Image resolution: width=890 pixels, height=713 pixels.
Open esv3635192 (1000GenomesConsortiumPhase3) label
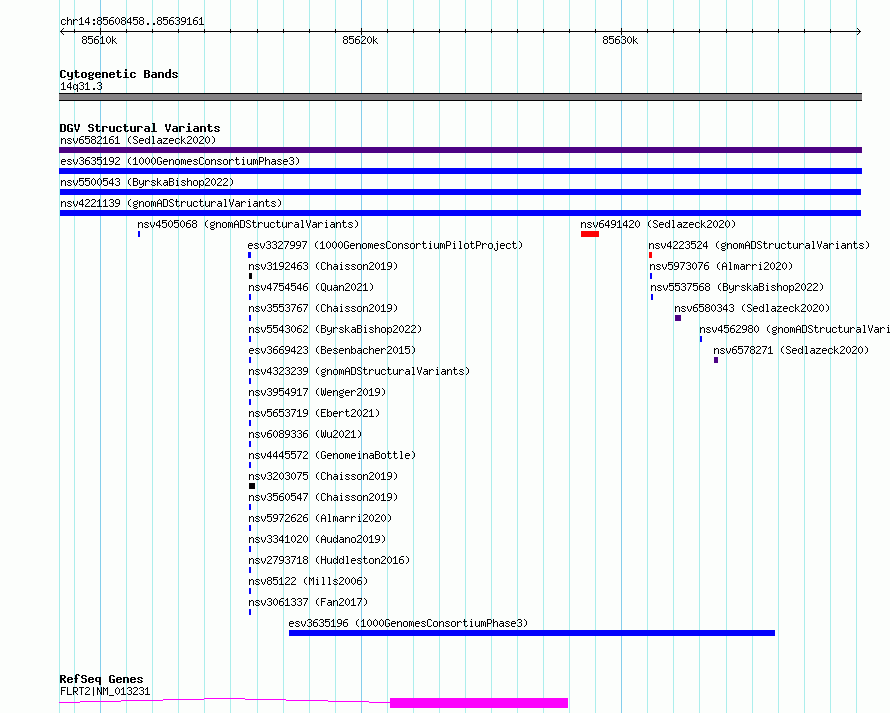click(180, 161)
